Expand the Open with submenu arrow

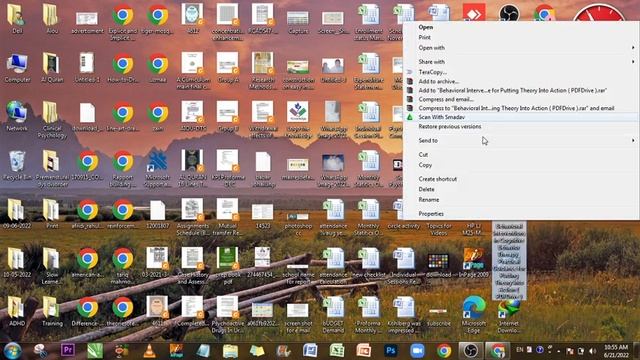coord(633,48)
